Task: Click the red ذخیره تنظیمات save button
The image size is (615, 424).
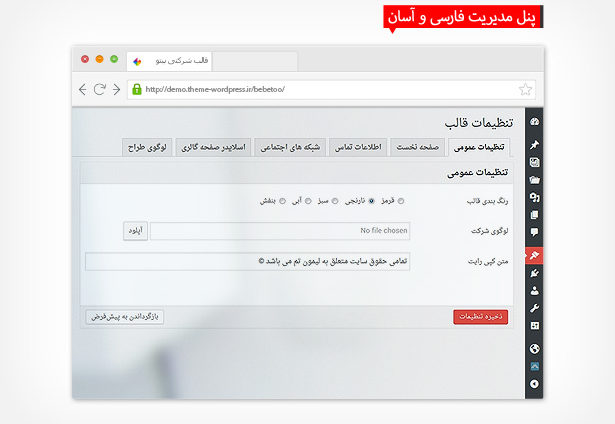Action: [x=480, y=317]
